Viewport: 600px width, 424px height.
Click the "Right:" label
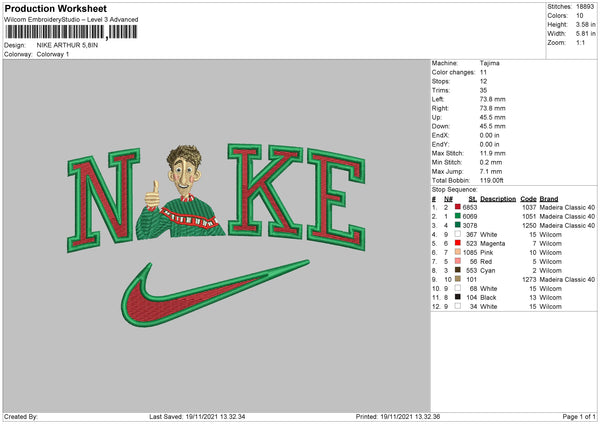coord(440,108)
